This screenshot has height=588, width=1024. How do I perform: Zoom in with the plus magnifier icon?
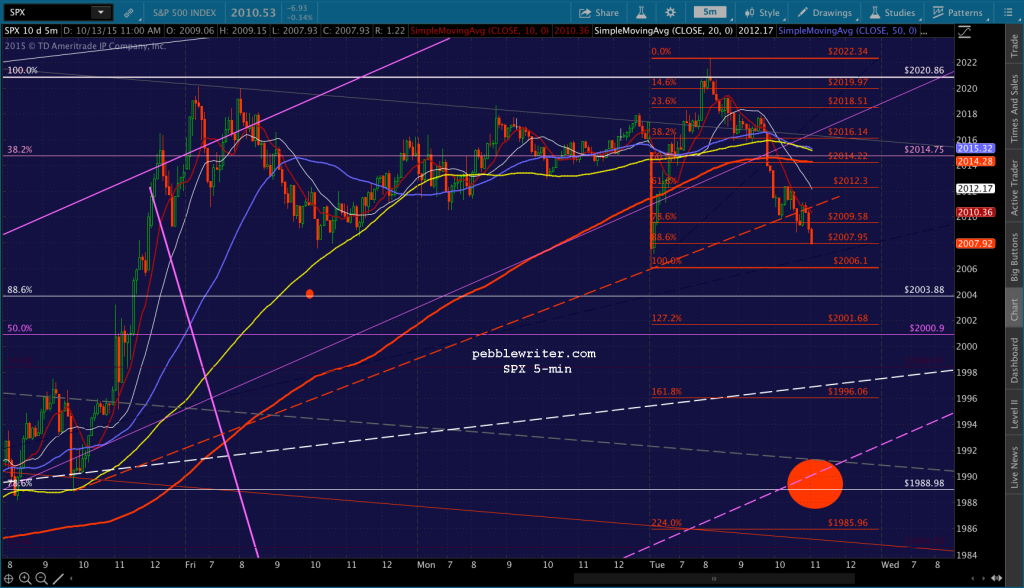(x=25, y=578)
